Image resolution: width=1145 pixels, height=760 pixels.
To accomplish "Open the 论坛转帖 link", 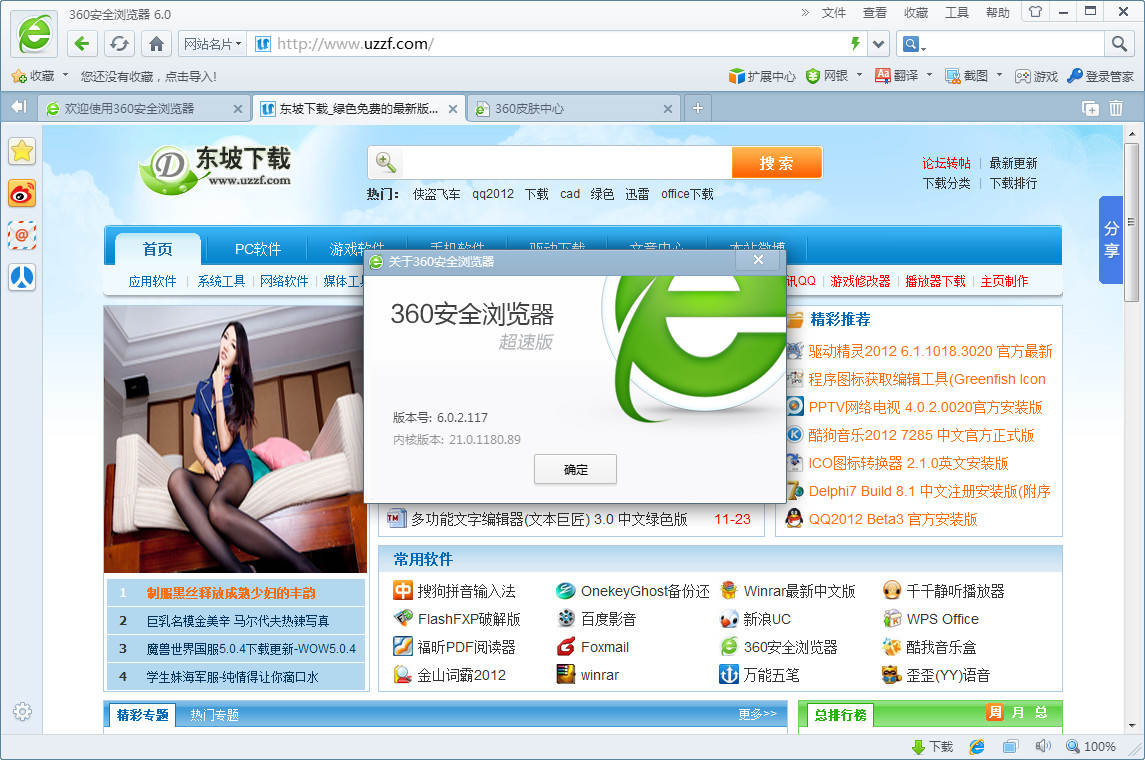I will [x=946, y=163].
